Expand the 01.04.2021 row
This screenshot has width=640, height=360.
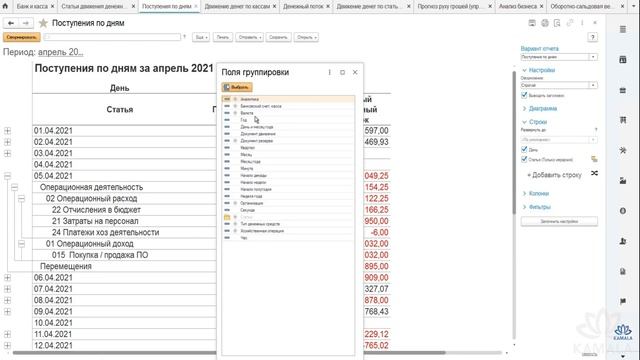[x=7, y=131]
